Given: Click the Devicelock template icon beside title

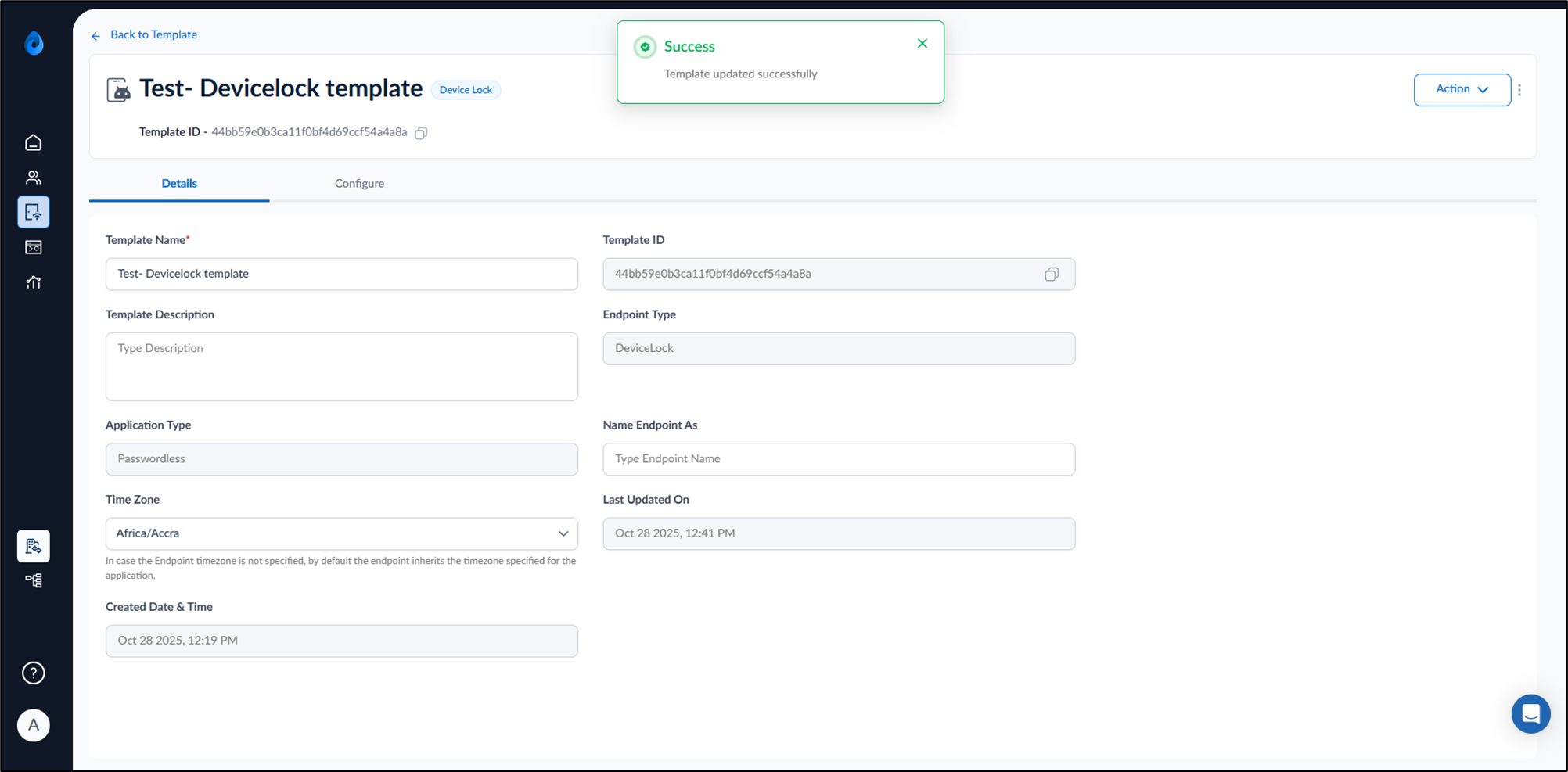Looking at the screenshot, I should [118, 90].
